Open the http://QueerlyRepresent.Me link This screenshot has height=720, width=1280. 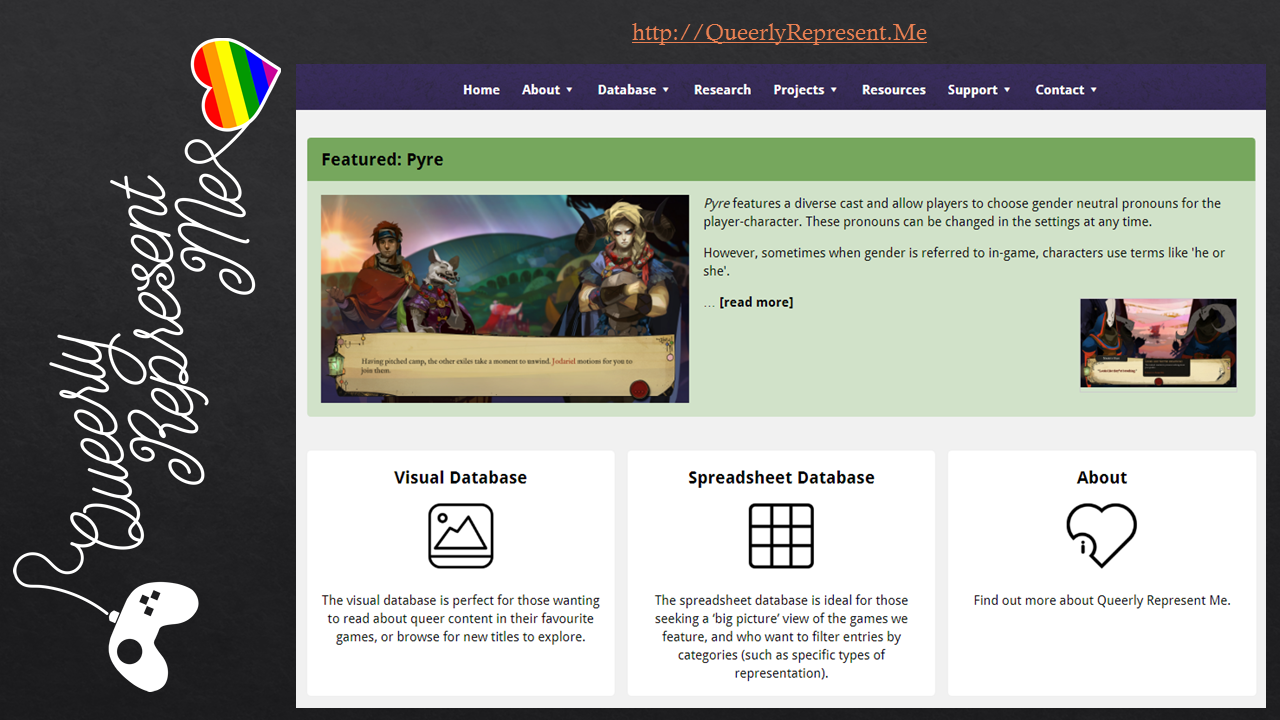point(779,33)
